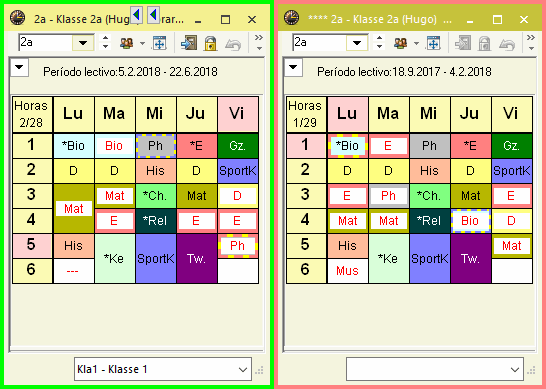Image resolution: width=546 pixels, height=389 pixels.
Task: Select red Ph cell on Tuesday, right timetable
Action: 389,196
